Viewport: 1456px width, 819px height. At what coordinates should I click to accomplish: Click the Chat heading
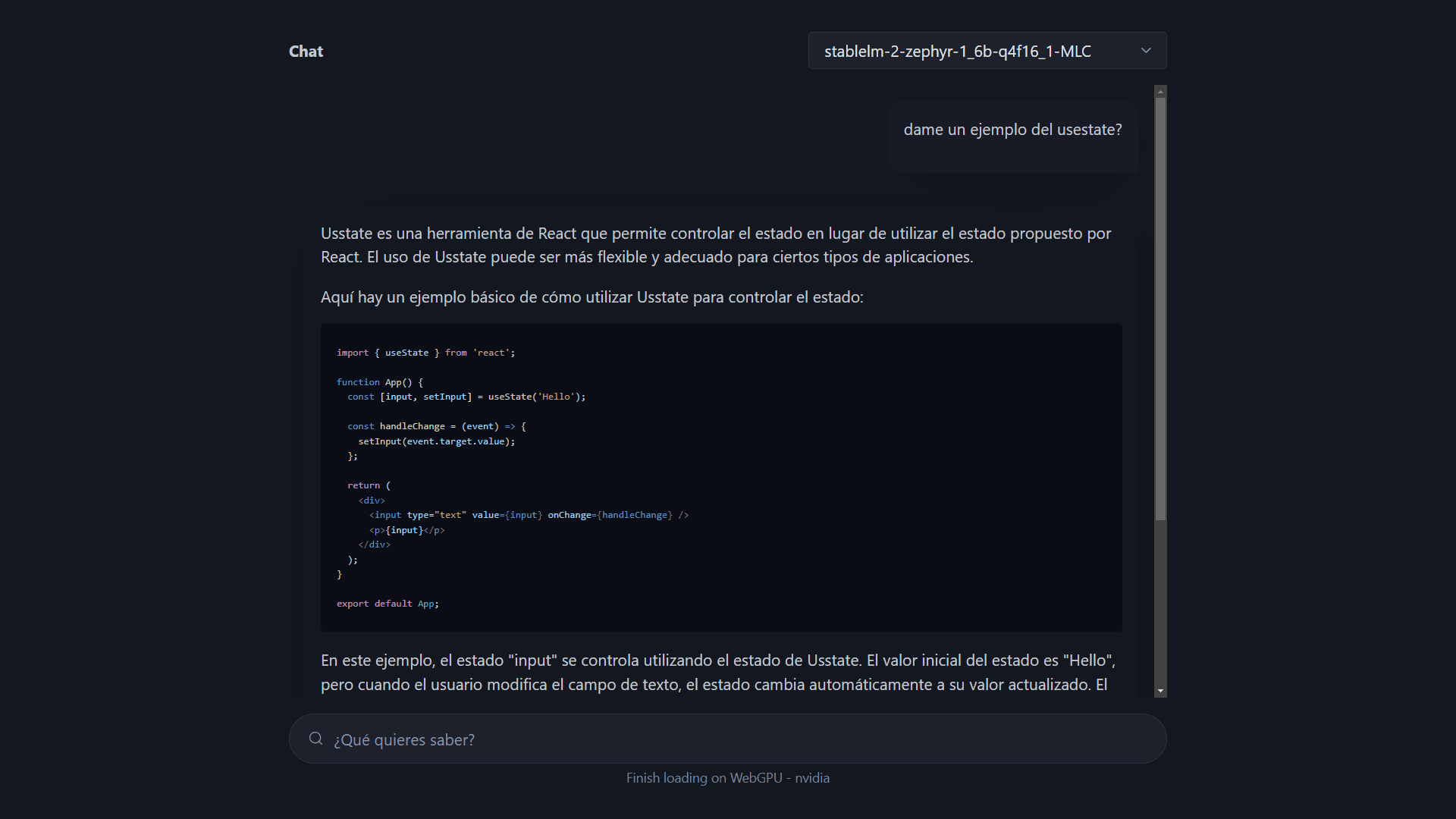pyautogui.click(x=306, y=52)
